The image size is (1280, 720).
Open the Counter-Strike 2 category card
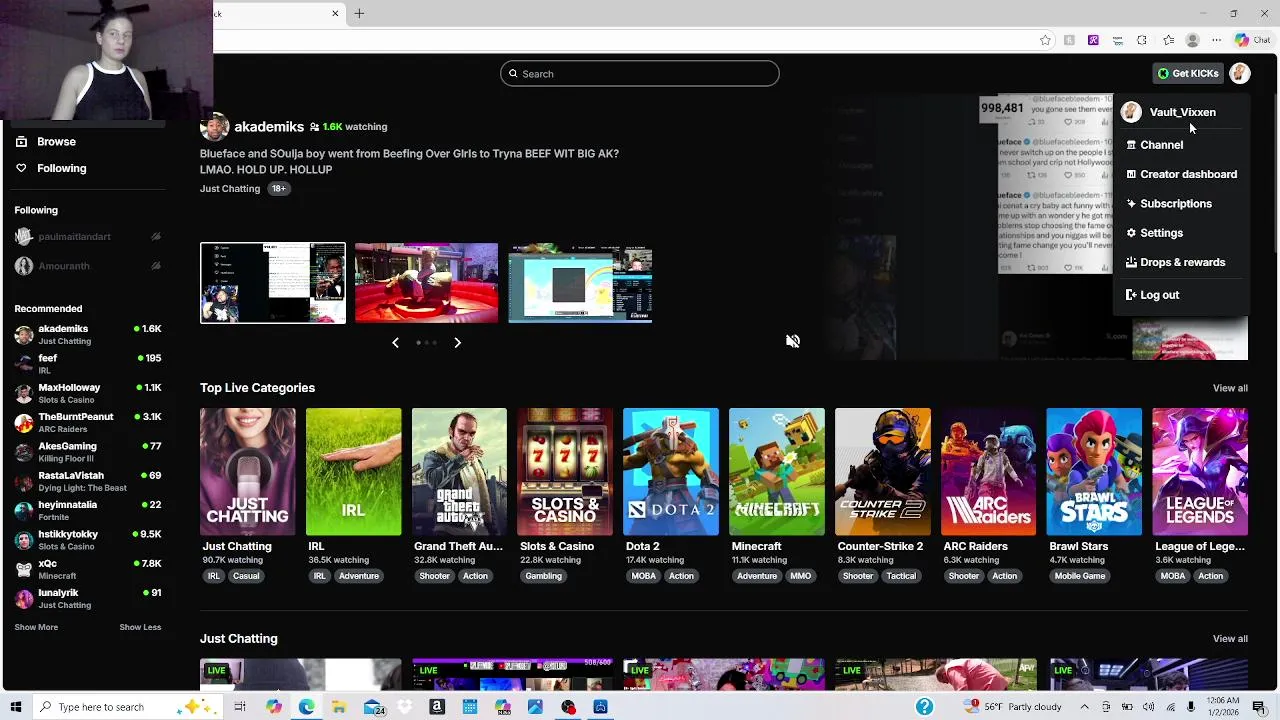point(882,472)
